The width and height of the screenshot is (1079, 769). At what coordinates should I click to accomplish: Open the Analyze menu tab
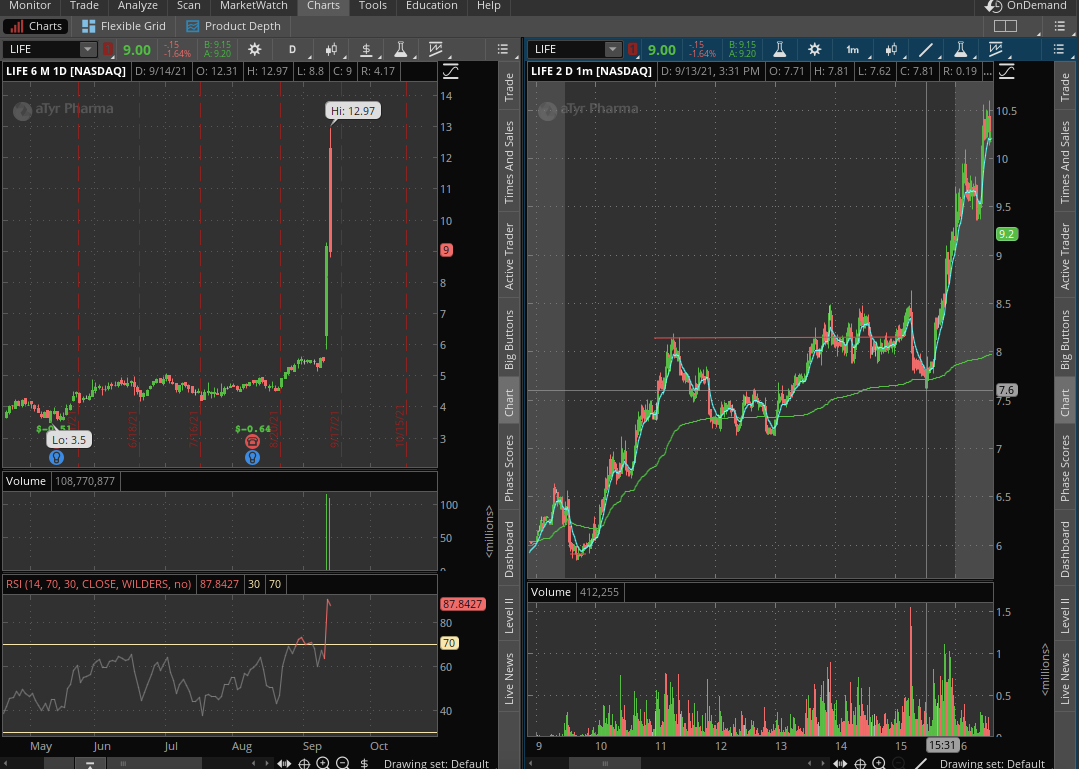click(x=137, y=6)
